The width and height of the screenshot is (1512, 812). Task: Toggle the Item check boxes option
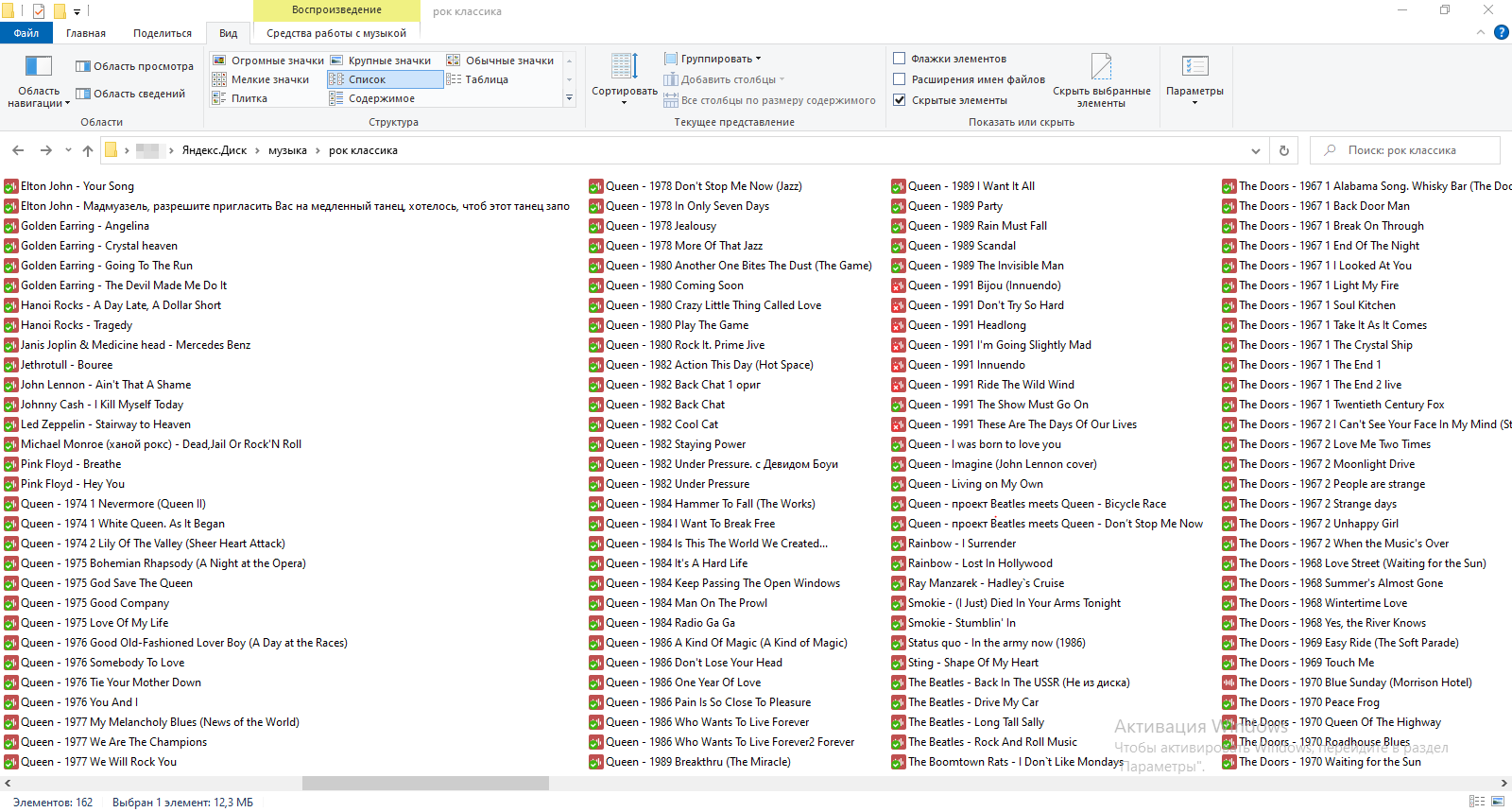point(900,59)
